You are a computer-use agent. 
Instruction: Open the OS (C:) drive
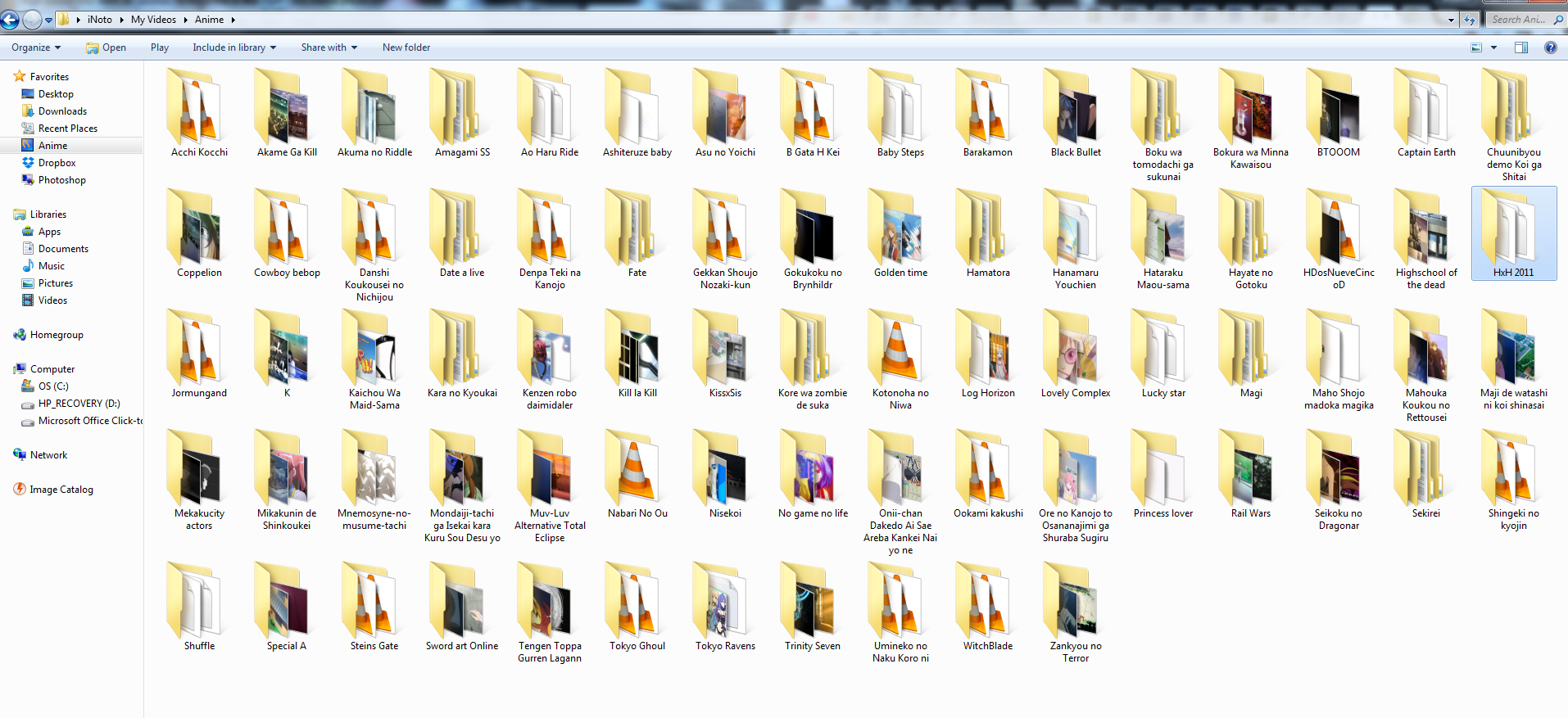(53, 386)
